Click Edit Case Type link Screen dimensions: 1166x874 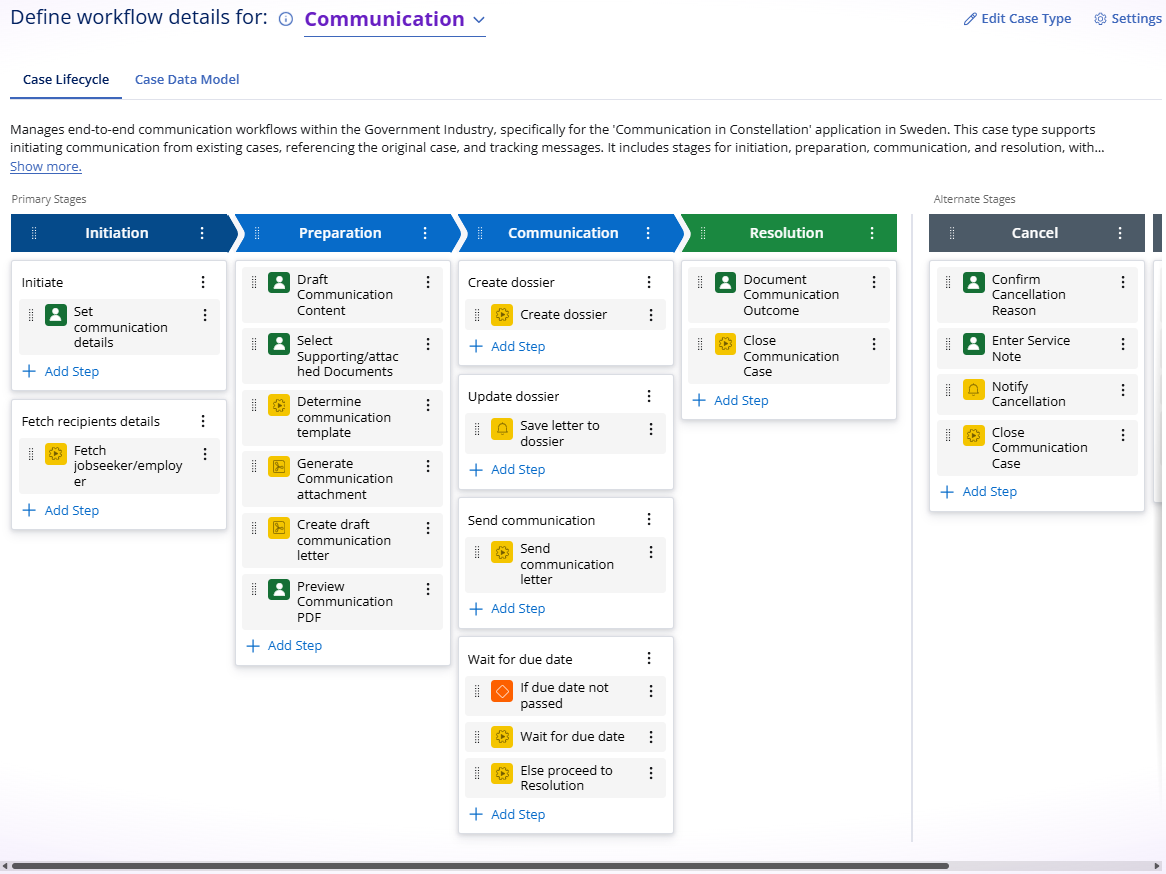1017,19
